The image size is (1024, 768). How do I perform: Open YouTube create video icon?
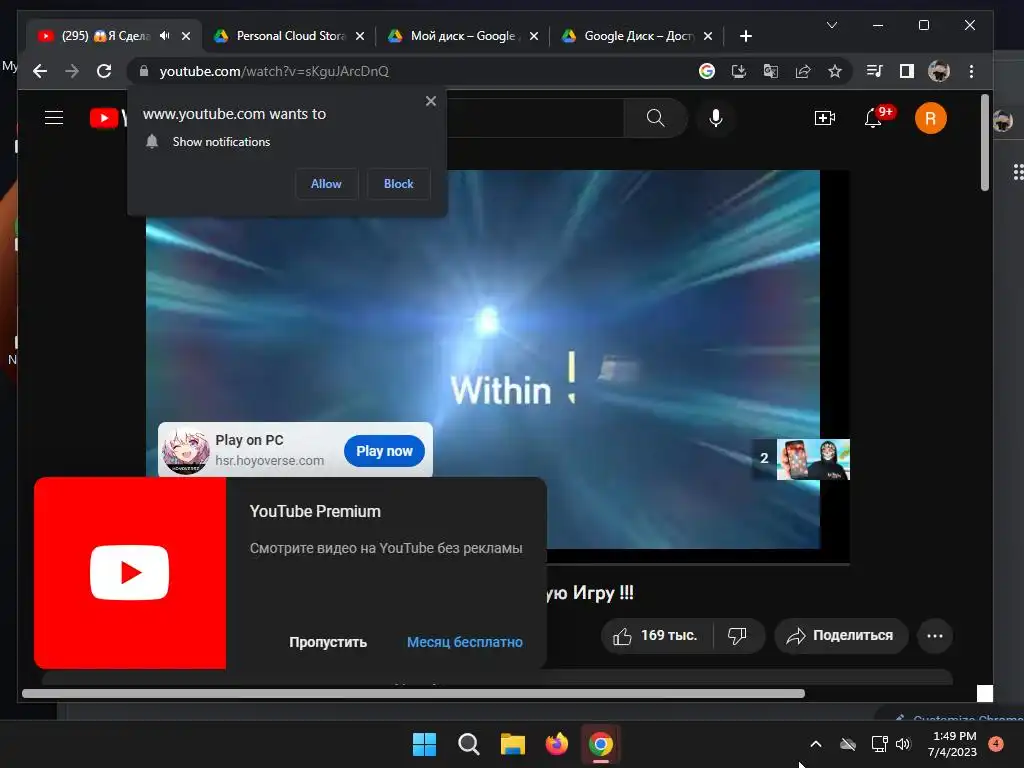tap(825, 118)
